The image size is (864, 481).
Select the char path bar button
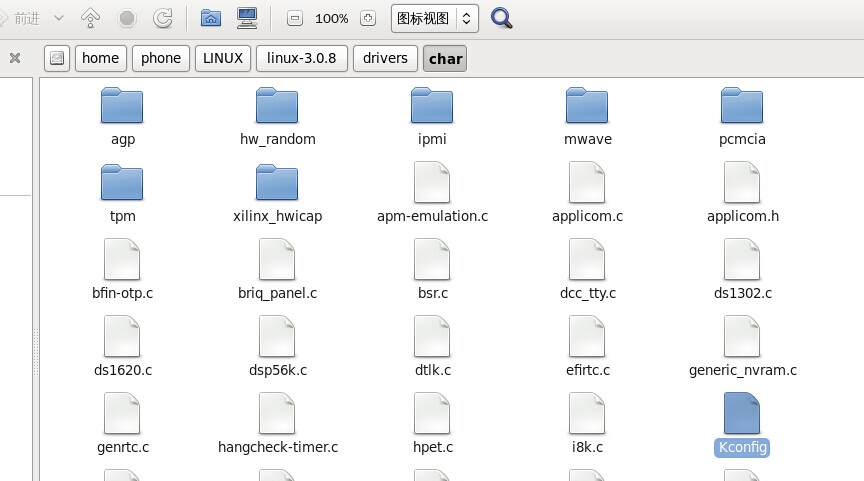click(445, 58)
